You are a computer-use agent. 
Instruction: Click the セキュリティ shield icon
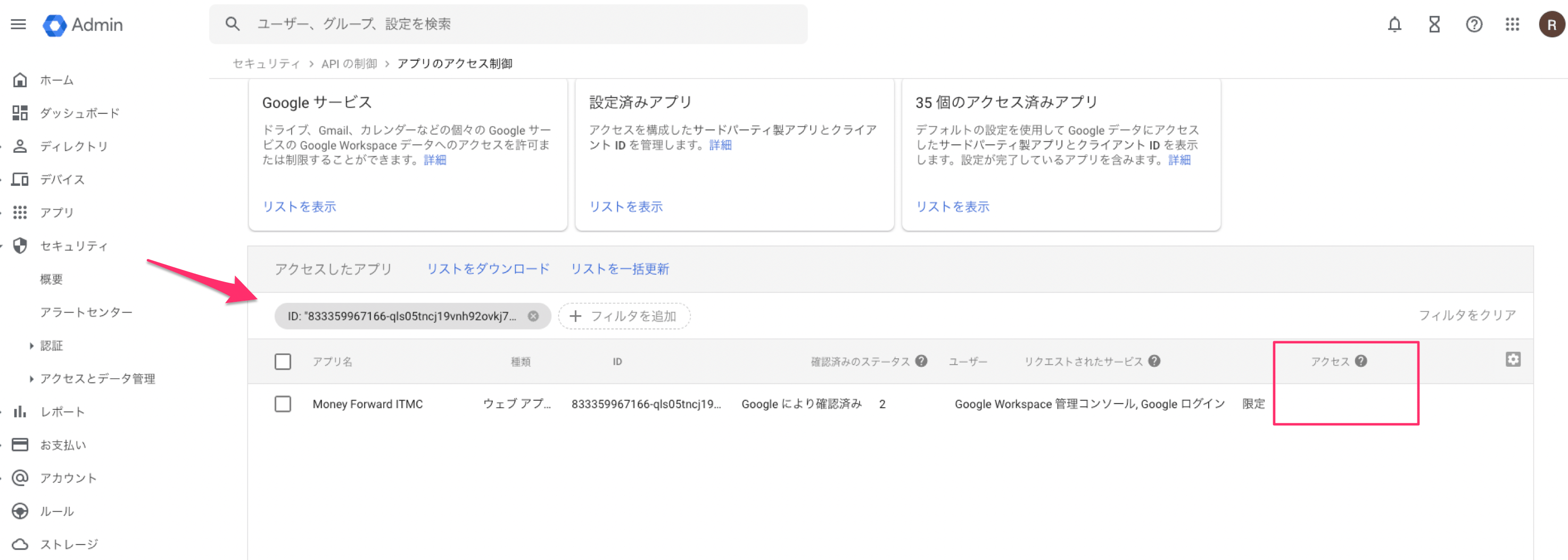(20, 245)
